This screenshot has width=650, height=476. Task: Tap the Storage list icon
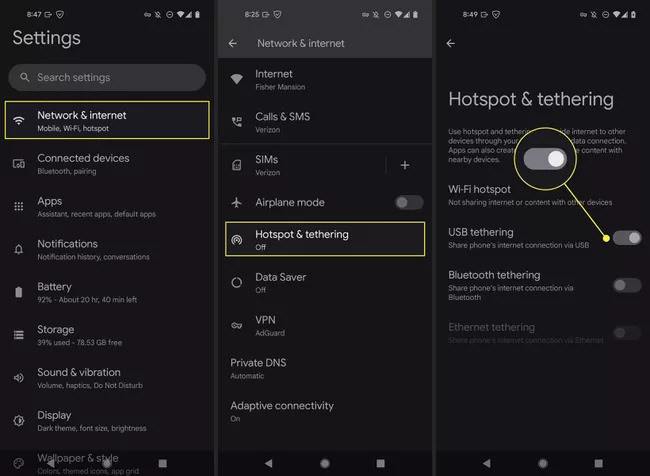(19, 335)
